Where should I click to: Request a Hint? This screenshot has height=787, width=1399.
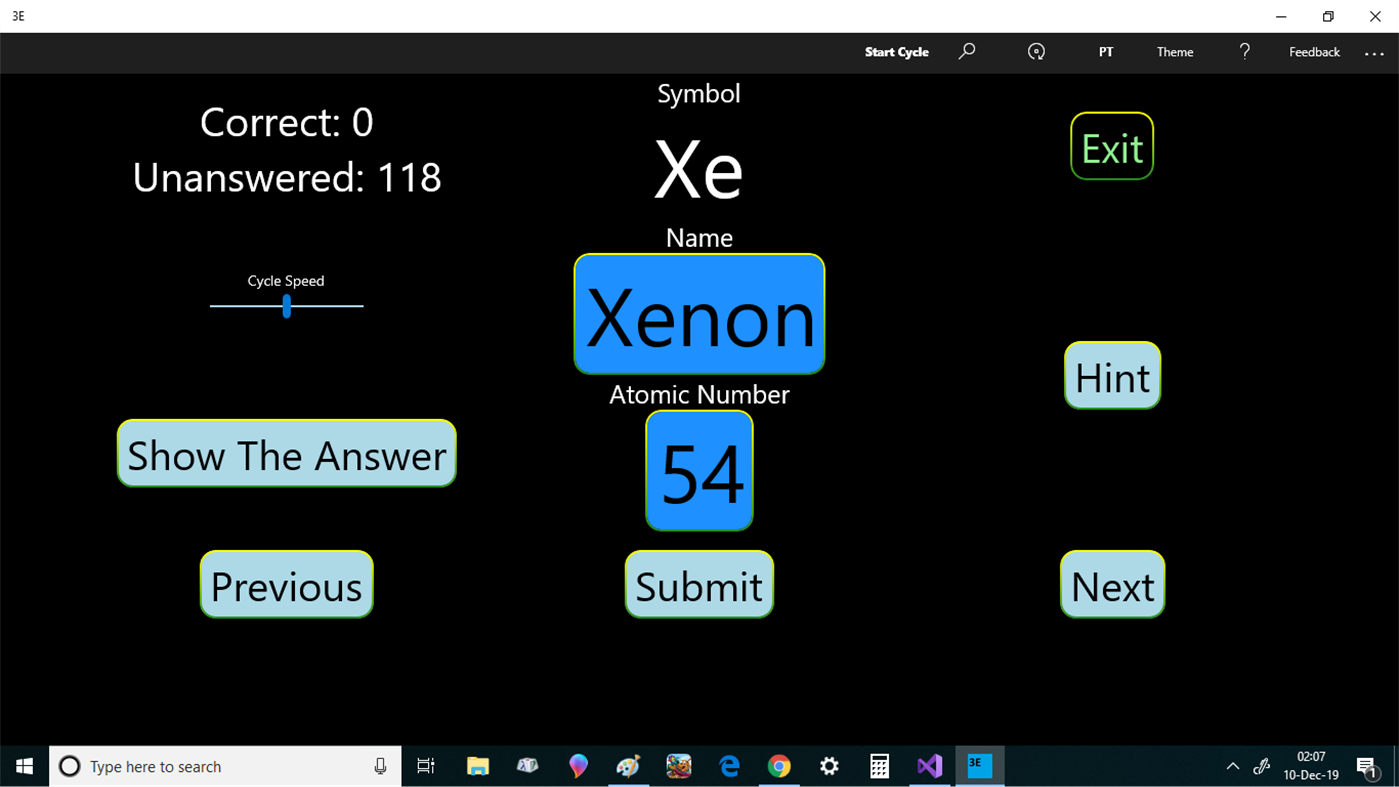(1112, 377)
